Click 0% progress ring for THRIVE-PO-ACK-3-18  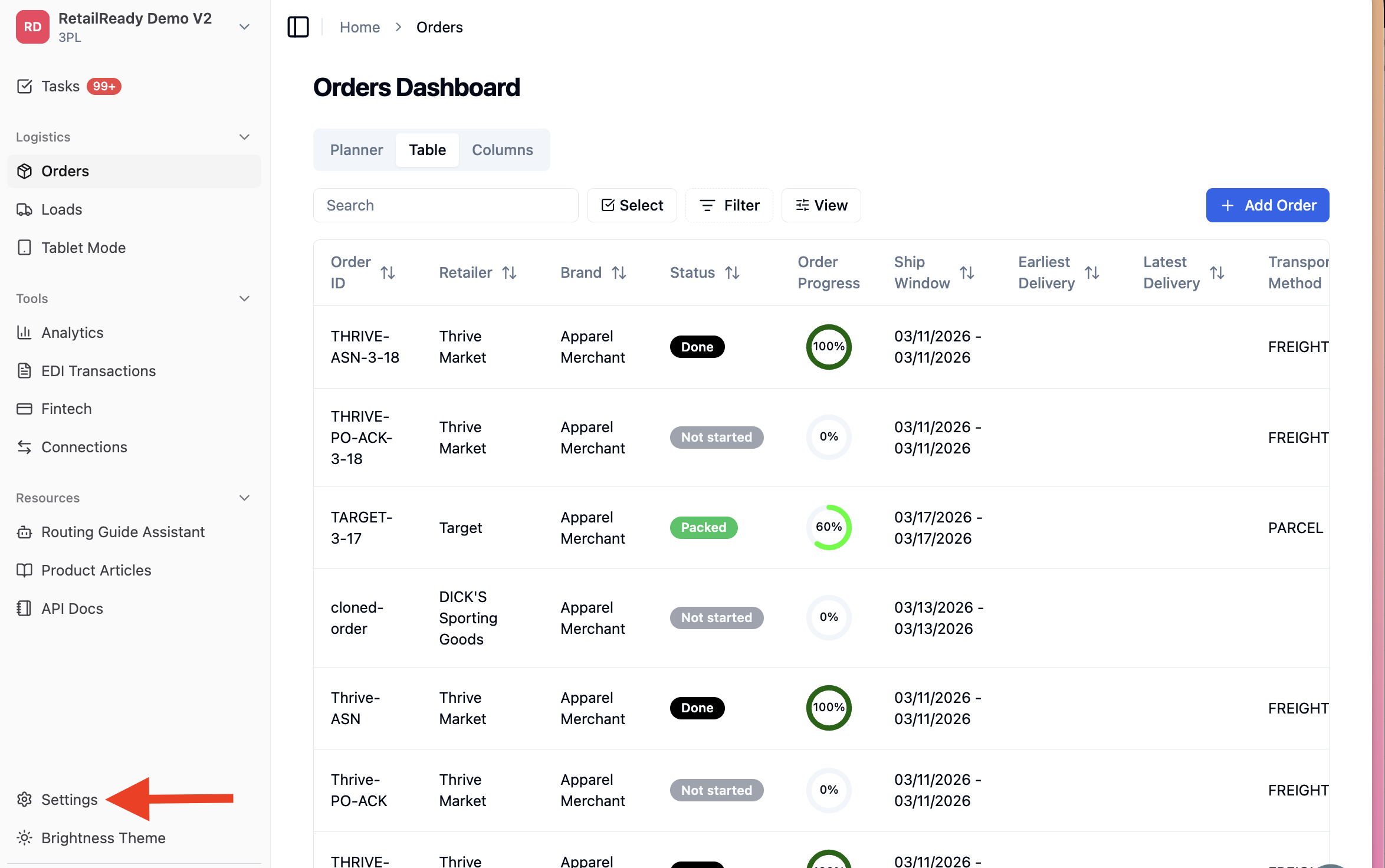click(x=829, y=437)
